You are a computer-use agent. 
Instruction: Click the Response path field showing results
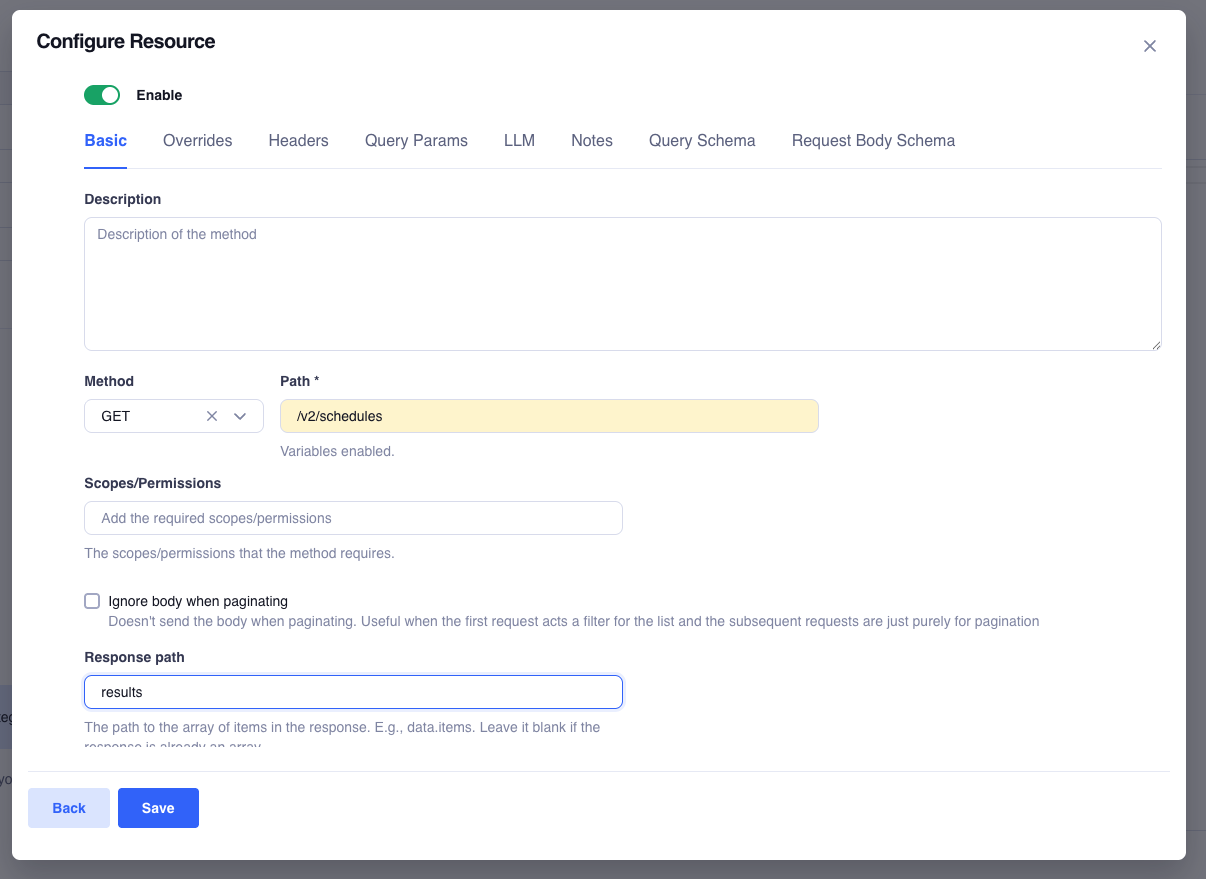coord(353,691)
